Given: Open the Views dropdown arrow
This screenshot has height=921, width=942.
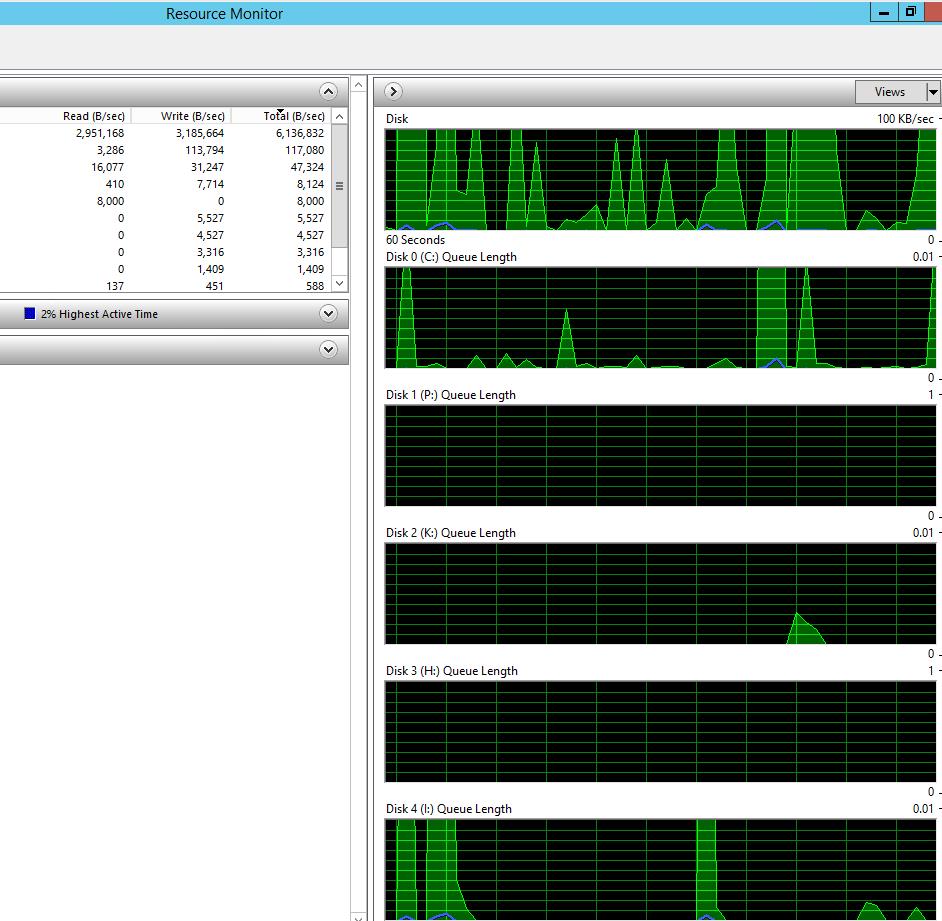Looking at the screenshot, I should pyautogui.click(x=933, y=92).
